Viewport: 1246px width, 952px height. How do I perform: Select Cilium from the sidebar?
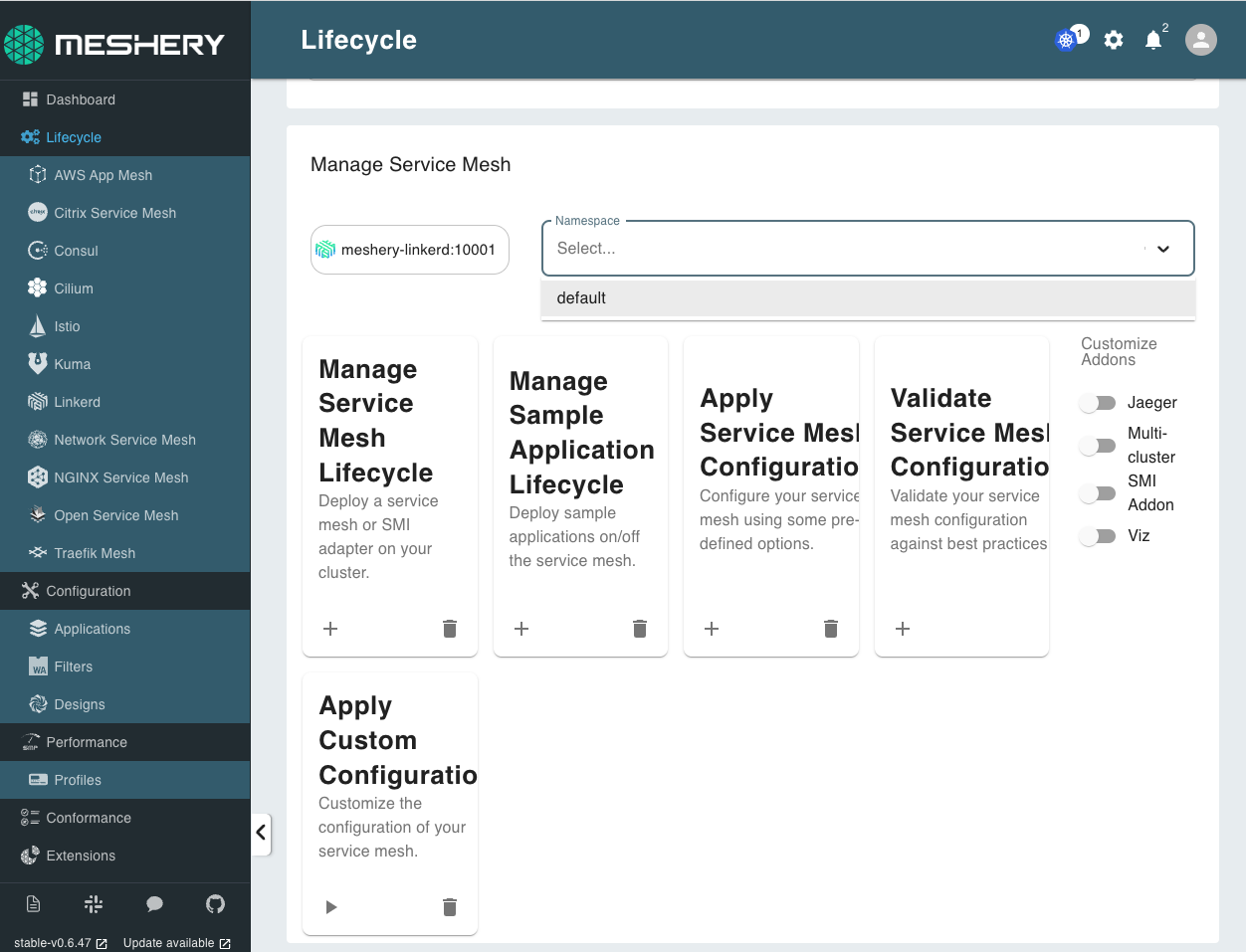tap(72, 287)
